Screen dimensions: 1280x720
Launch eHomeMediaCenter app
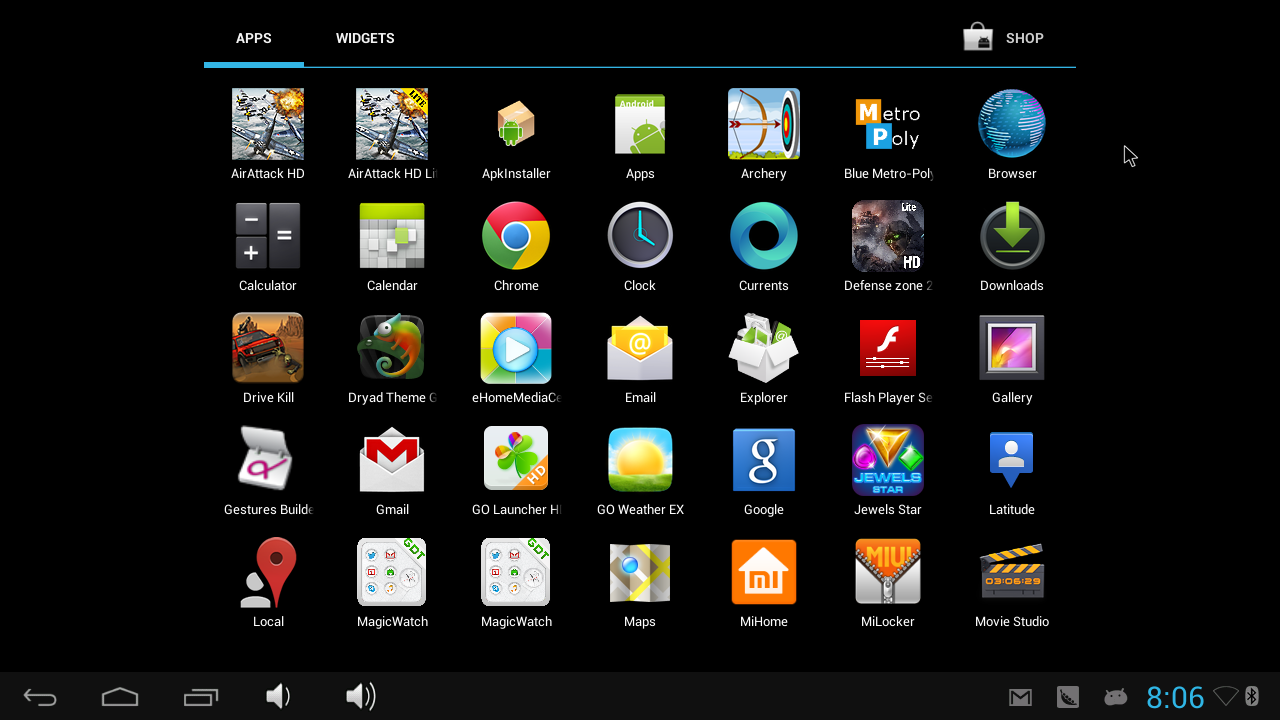click(x=516, y=348)
